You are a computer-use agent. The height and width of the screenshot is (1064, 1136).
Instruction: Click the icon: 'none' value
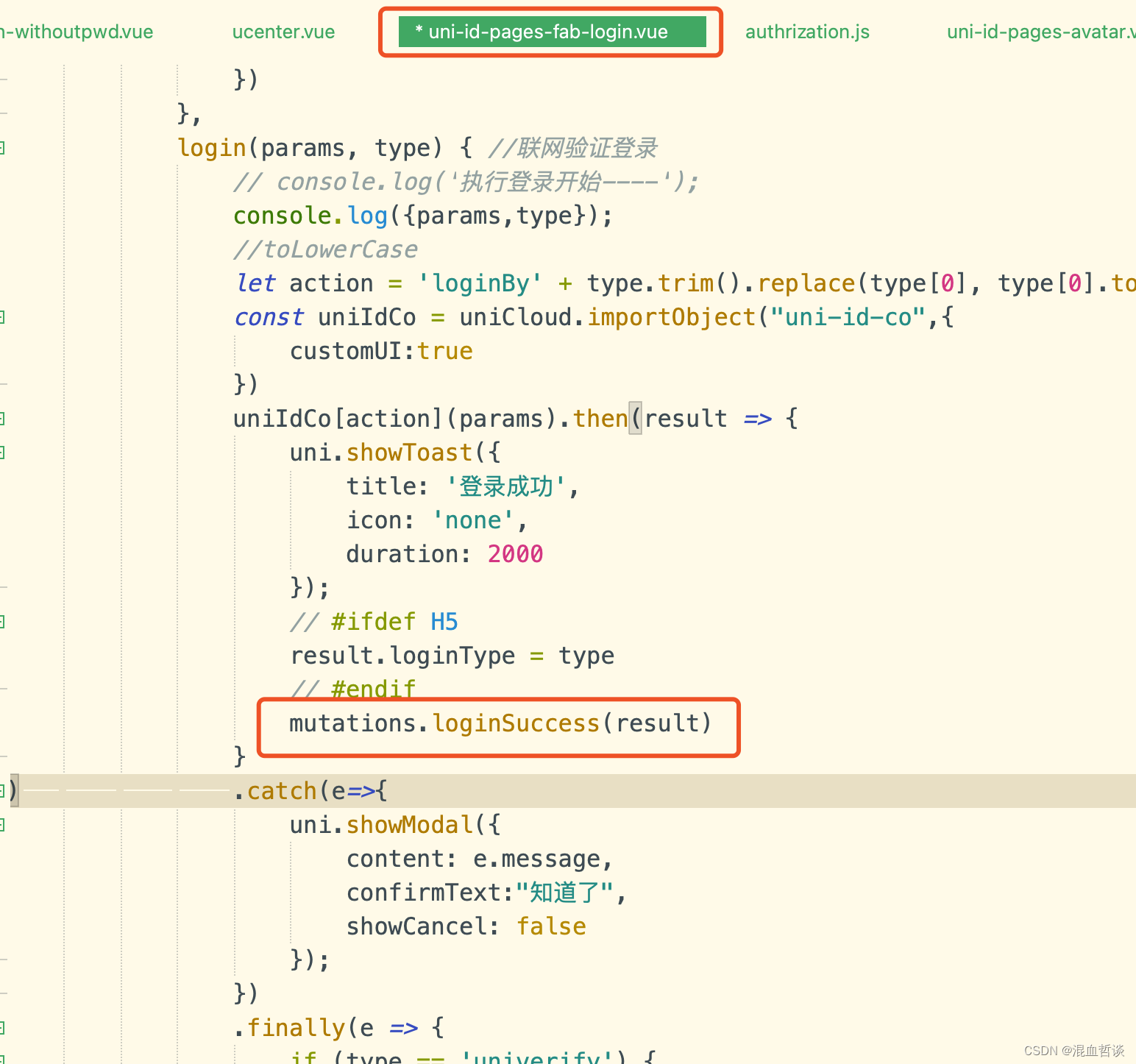[472, 520]
